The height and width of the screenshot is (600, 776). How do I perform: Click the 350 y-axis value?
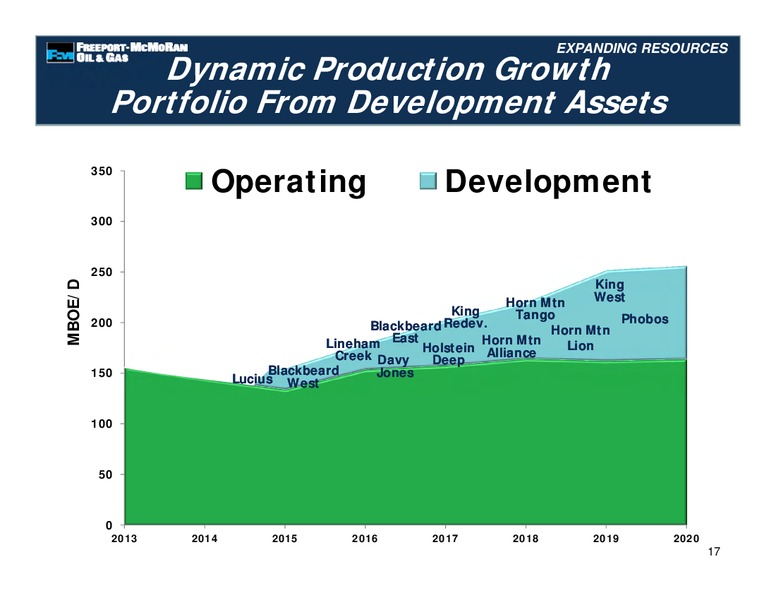point(101,171)
